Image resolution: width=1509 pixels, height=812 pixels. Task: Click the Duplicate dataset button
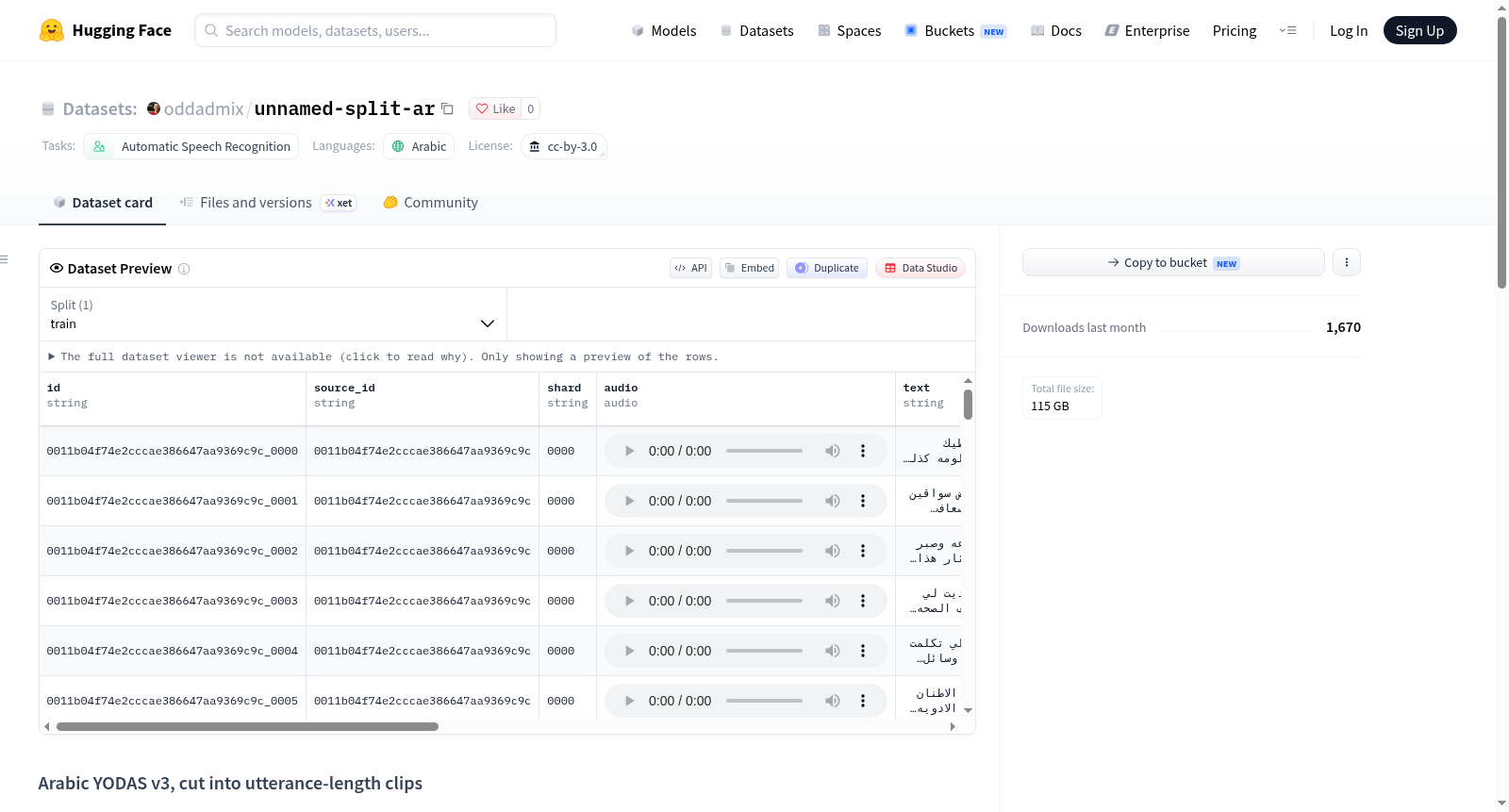[x=827, y=268]
